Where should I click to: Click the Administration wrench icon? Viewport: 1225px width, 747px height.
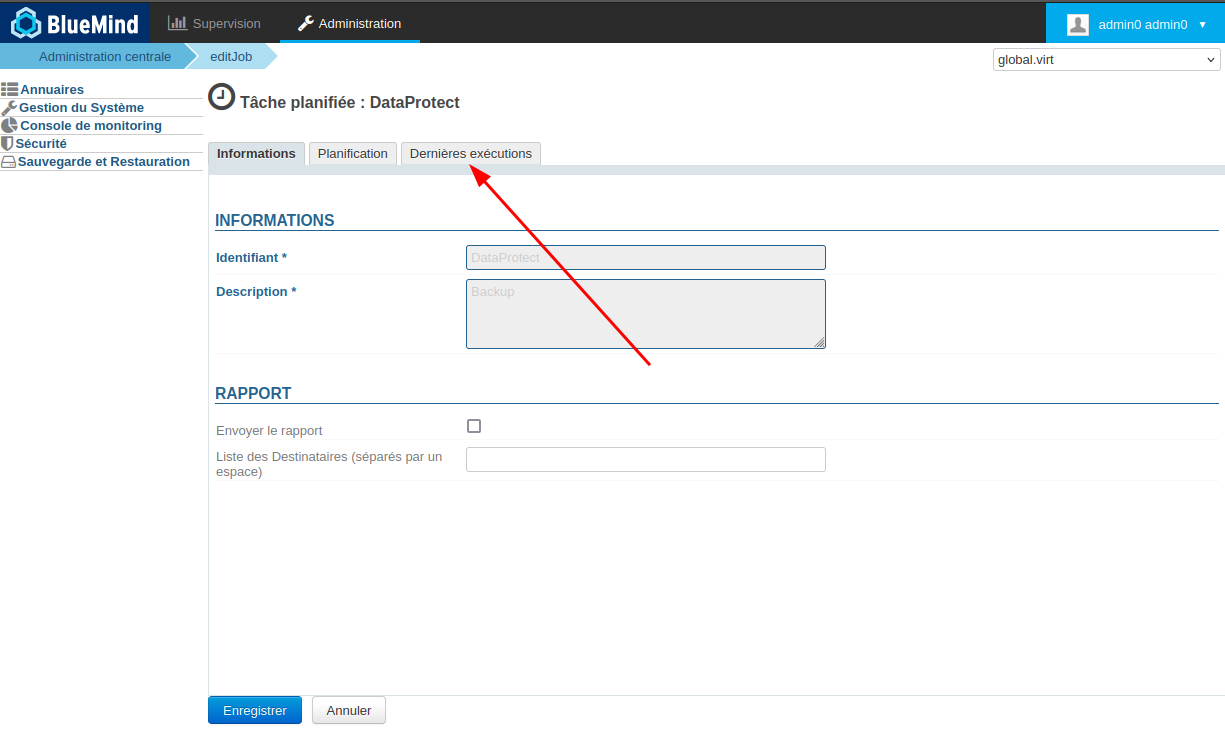[x=306, y=23]
